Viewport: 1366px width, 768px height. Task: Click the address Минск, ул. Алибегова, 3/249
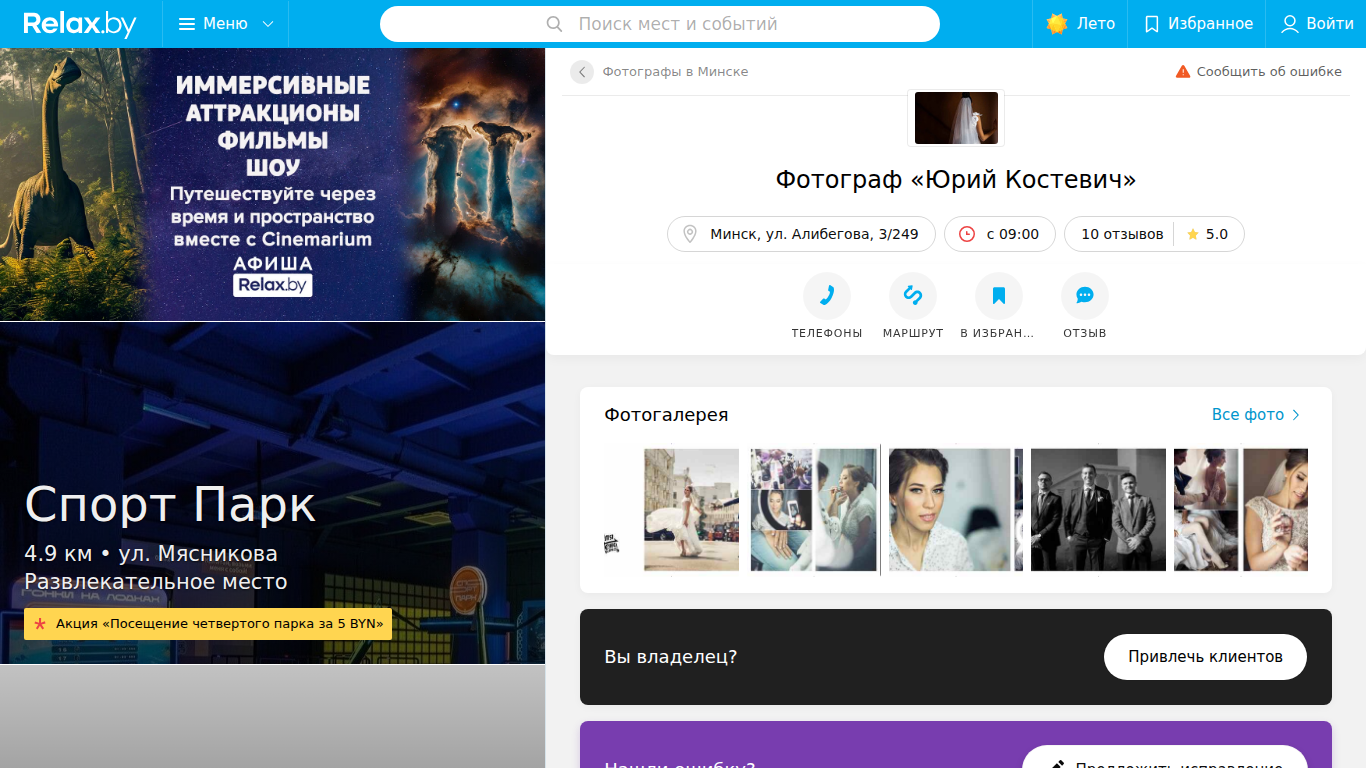click(801, 234)
